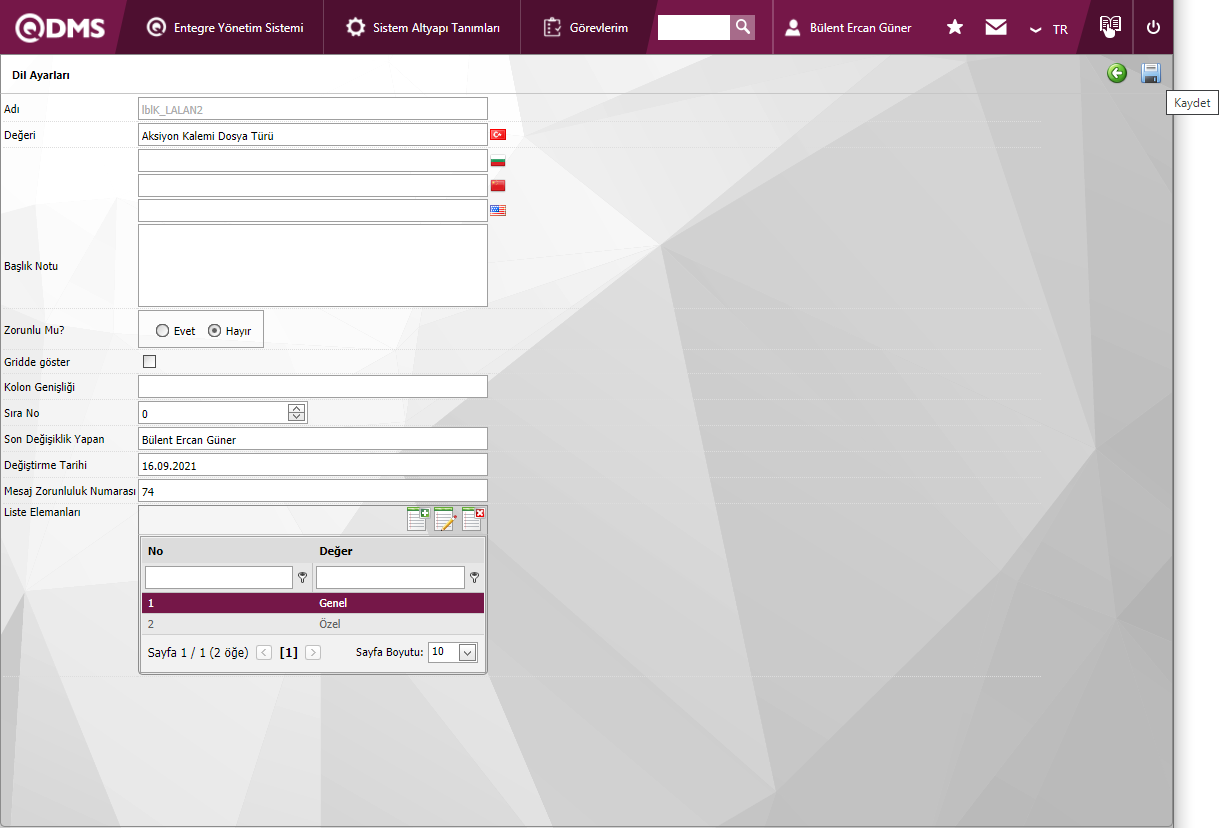Focus the Bulgarian value field

tap(313, 161)
